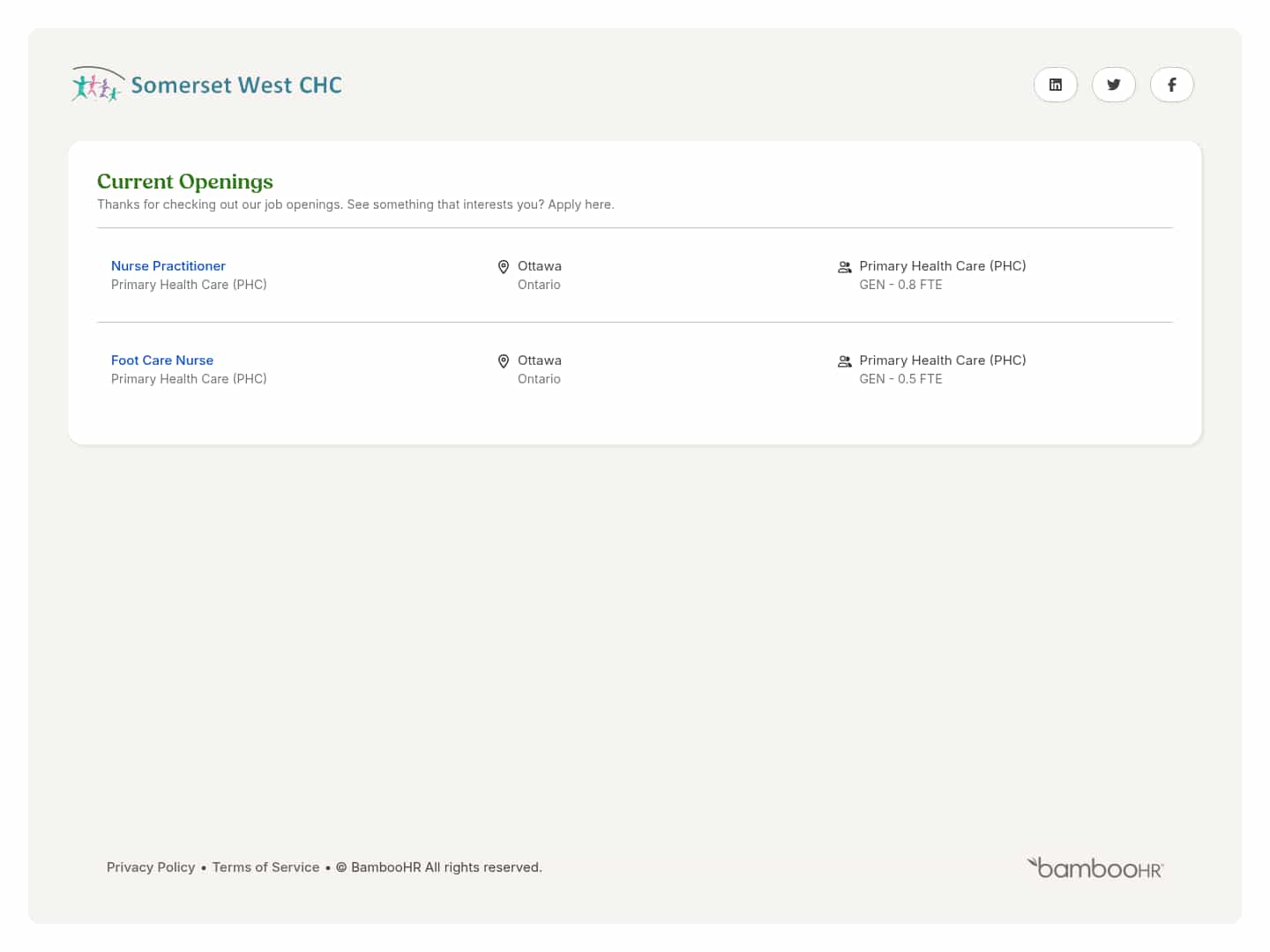Click the location pin icon beside Nurse Practitioner

[504, 266]
